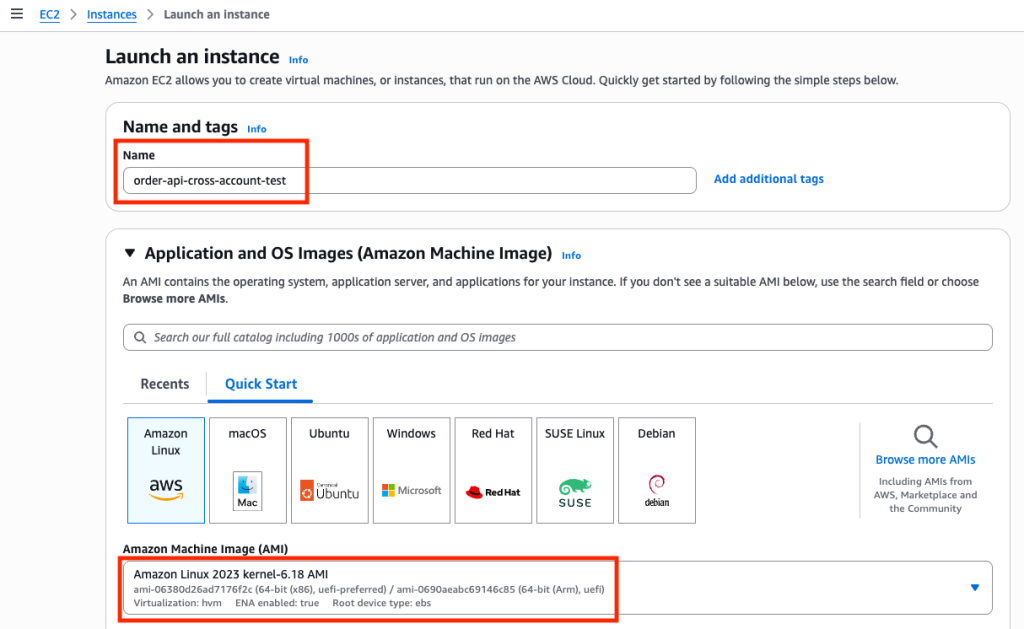Viewport: 1024px width, 629px height.
Task: Open Browse more AMIs link
Action: (925, 460)
